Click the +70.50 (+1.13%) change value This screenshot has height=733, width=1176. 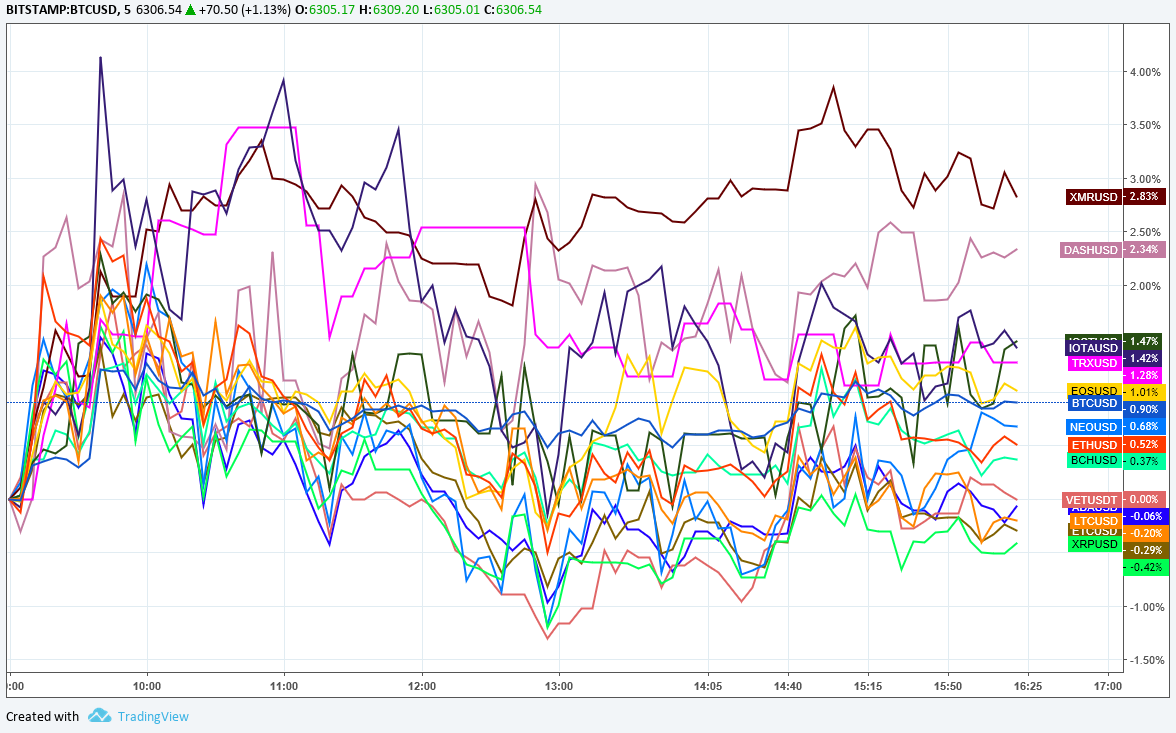(x=244, y=10)
